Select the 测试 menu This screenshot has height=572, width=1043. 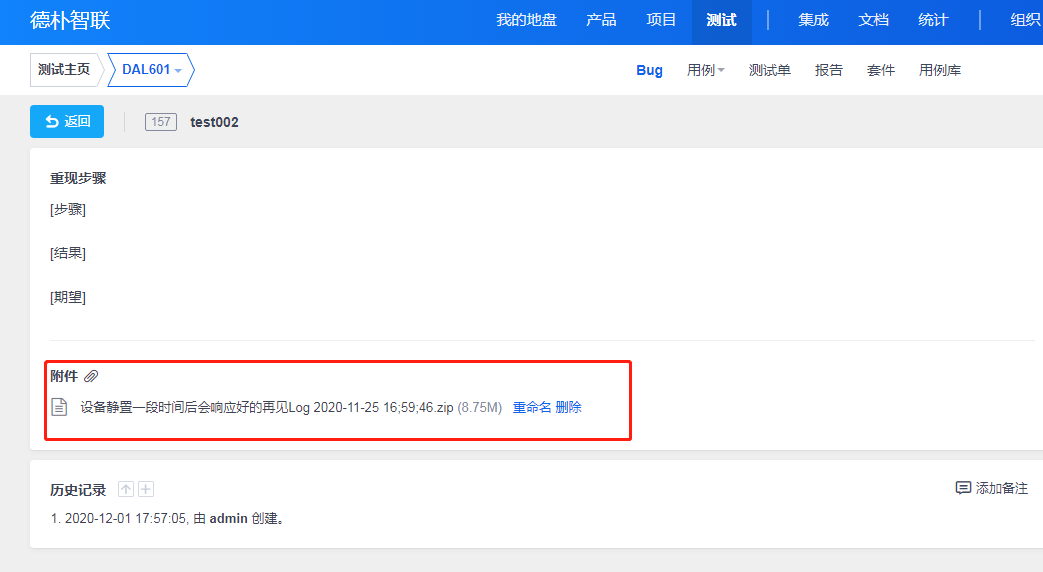tap(722, 20)
